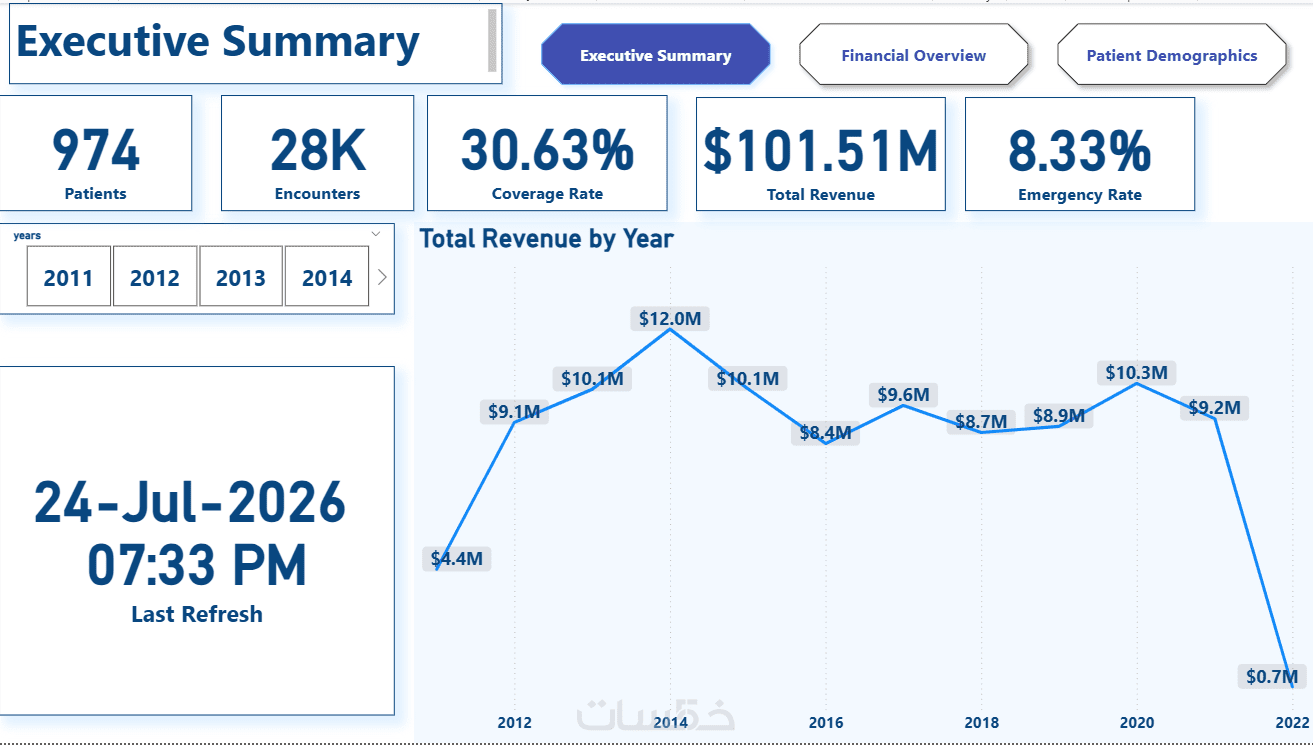The height and width of the screenshot is (746, 1313).
Task: Click the scrollbar in the title box
Action: [x=492, y=40]
